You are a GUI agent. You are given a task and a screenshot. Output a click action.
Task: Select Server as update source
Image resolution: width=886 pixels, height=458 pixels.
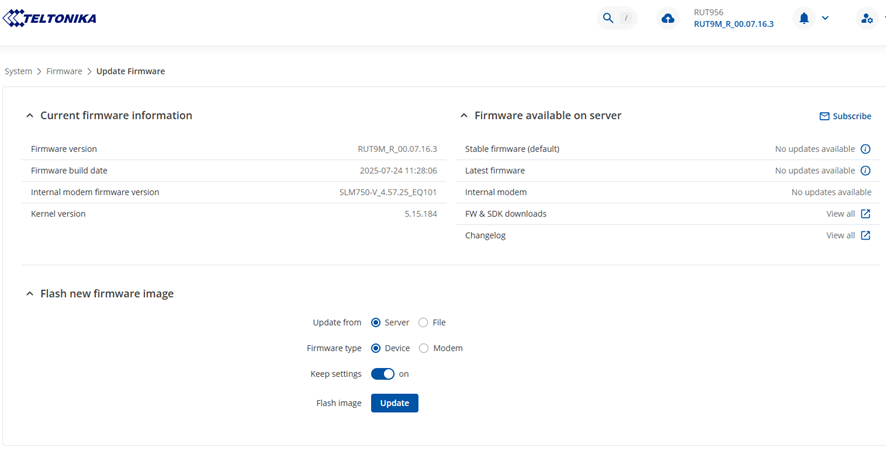tap(376, 323)
